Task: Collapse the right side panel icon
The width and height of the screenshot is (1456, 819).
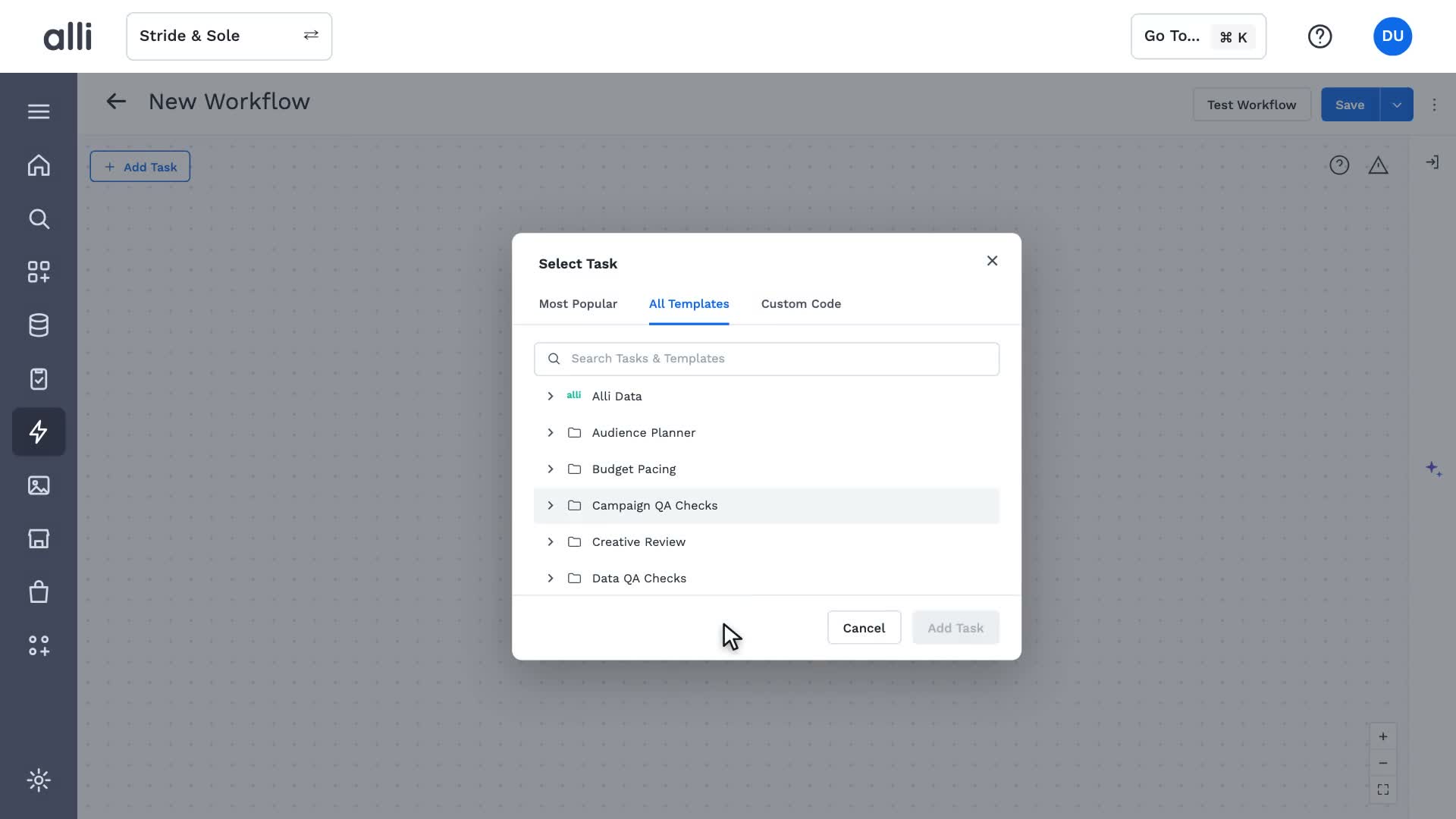Action: [x=1432, y=162]
